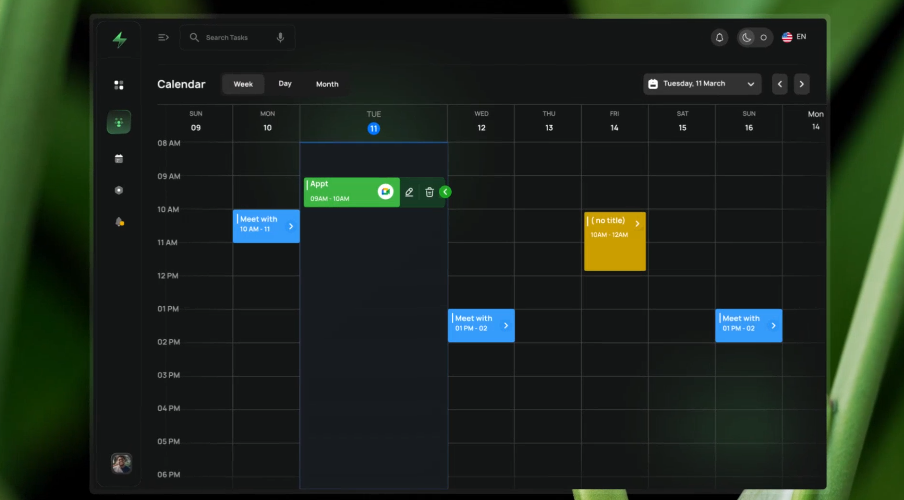
Task: Open the EN language selector
Action: pos(801,37)
